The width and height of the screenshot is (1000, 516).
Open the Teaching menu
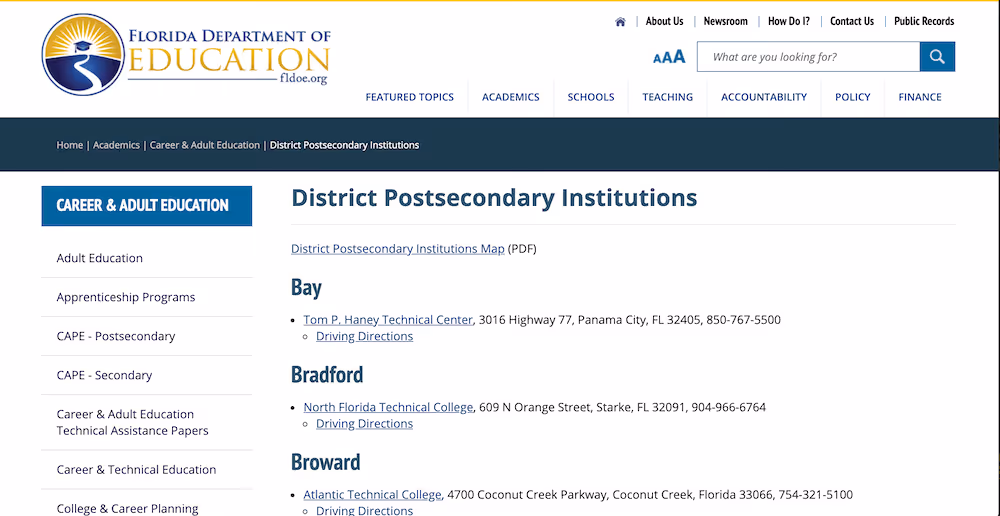click(667, 97)
